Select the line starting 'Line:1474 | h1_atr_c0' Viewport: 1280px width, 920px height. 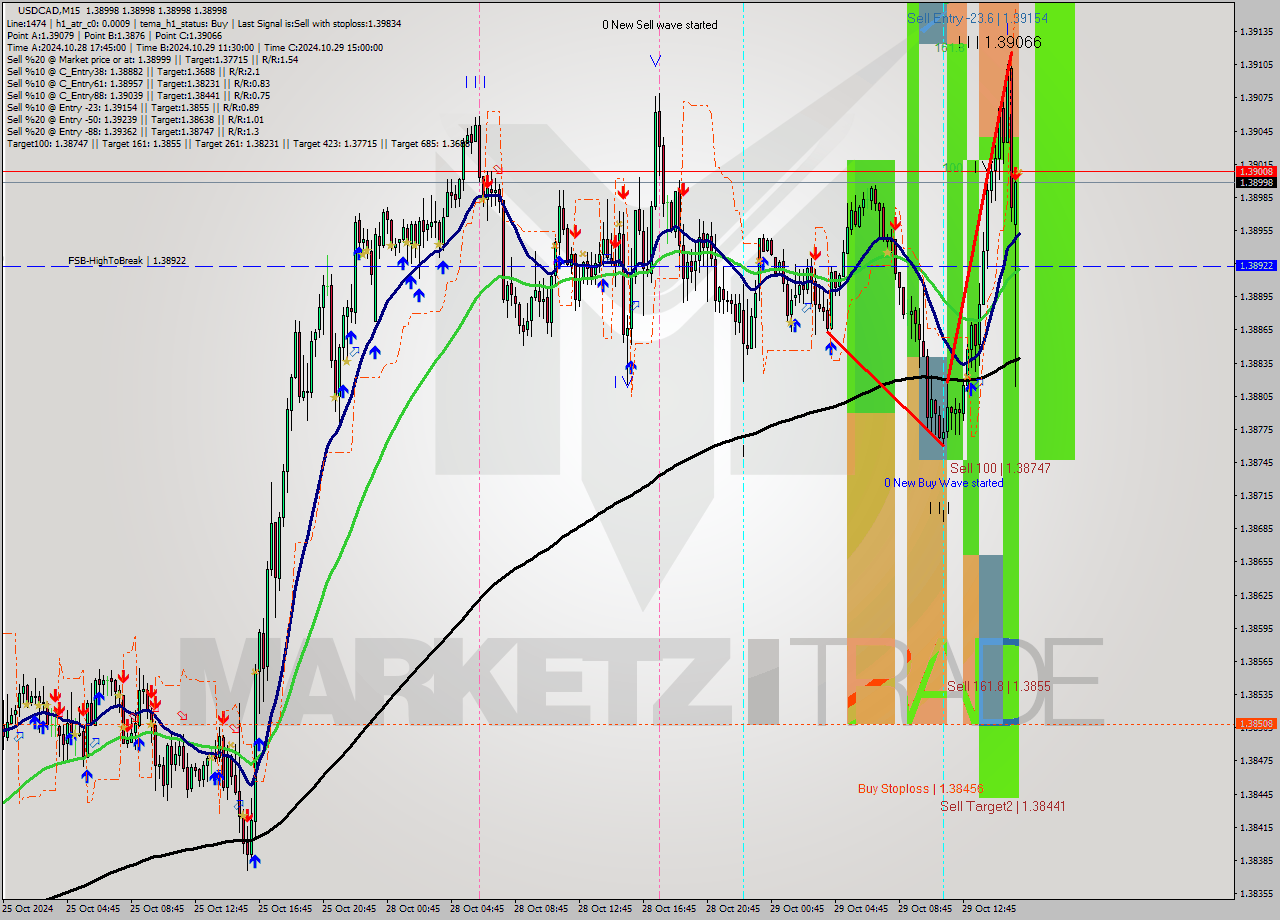point(204,23)
